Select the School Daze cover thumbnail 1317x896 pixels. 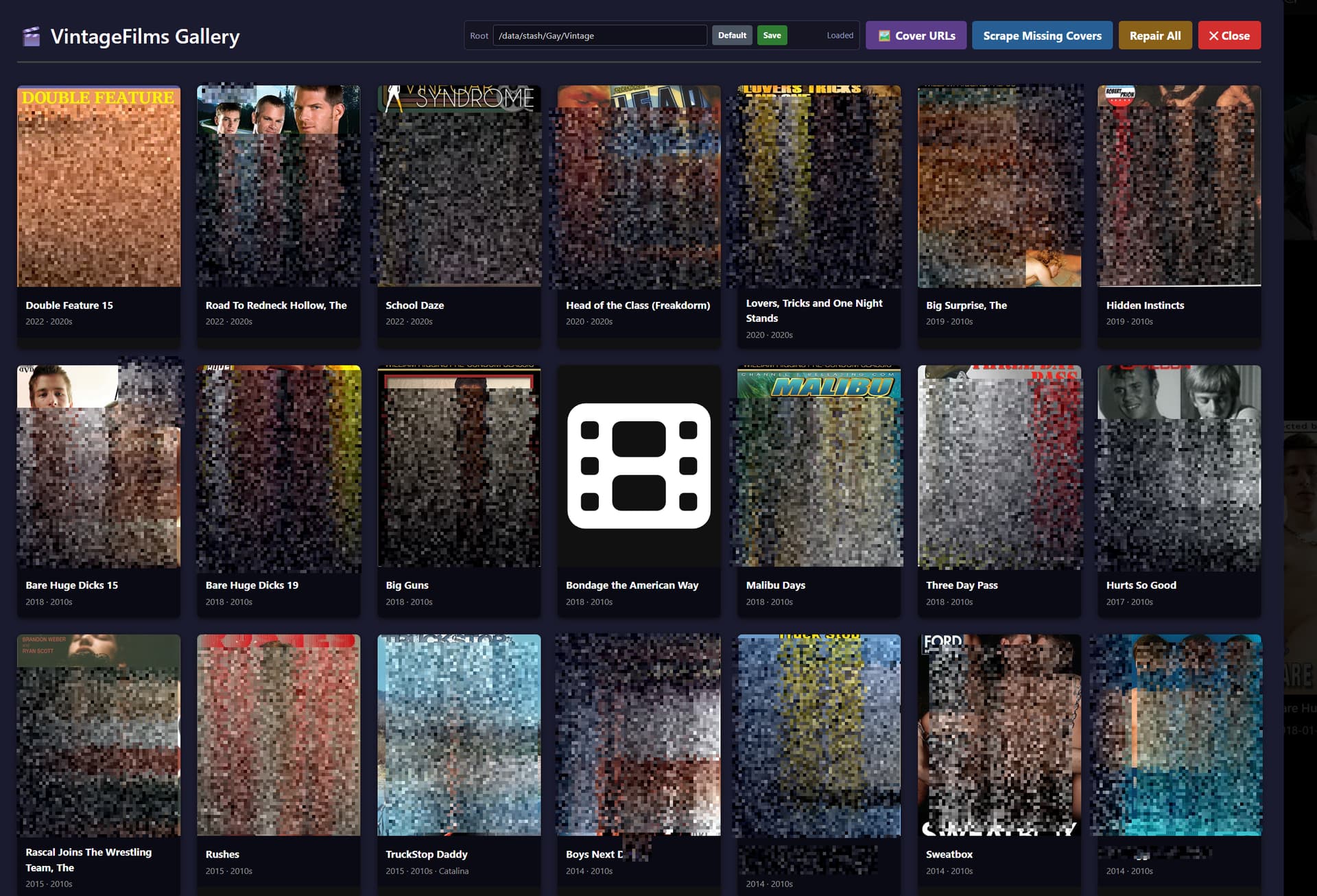point(459,187)
